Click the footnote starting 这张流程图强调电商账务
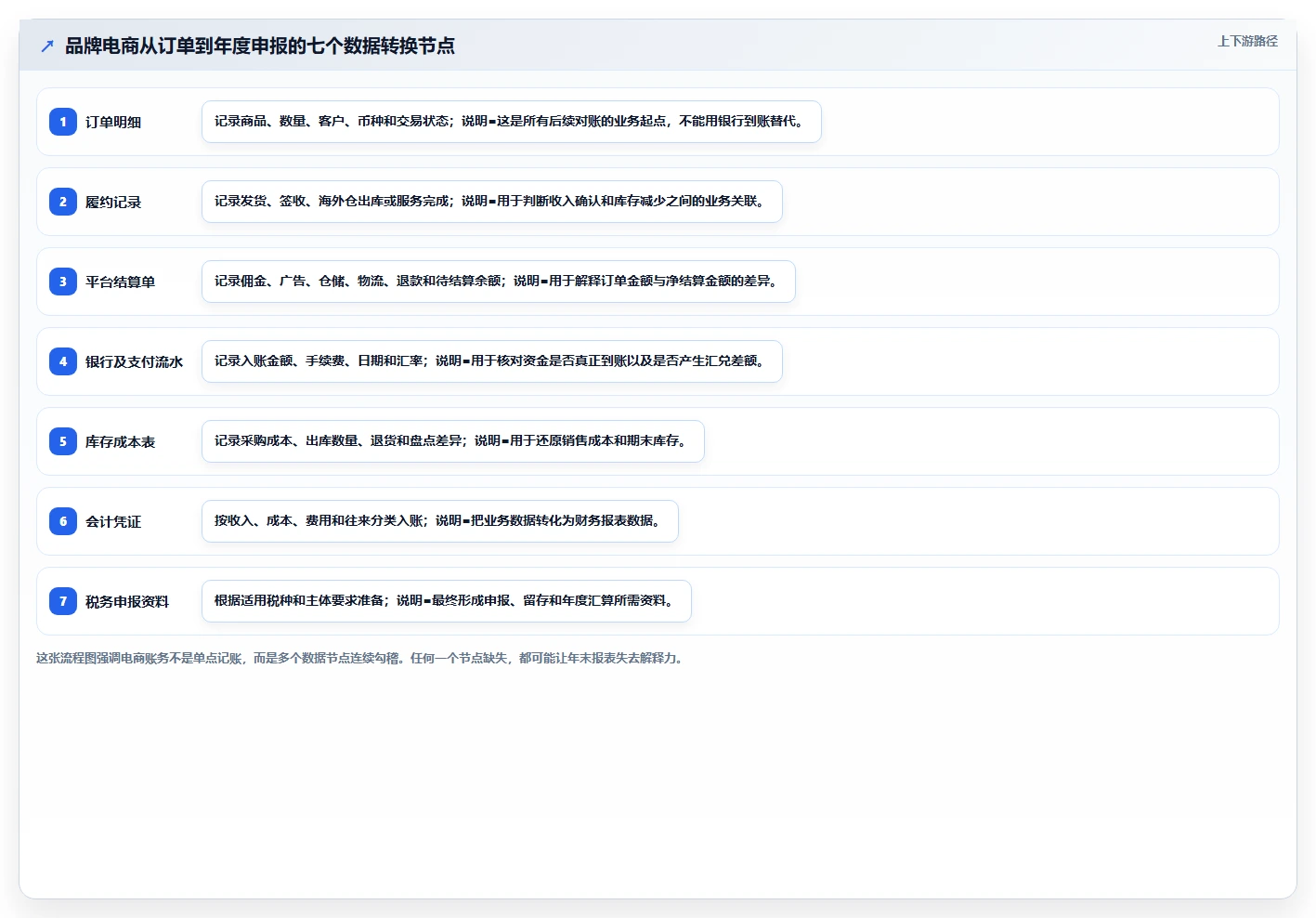Viewport: 1316px width, 918px height. pos(361,658)
